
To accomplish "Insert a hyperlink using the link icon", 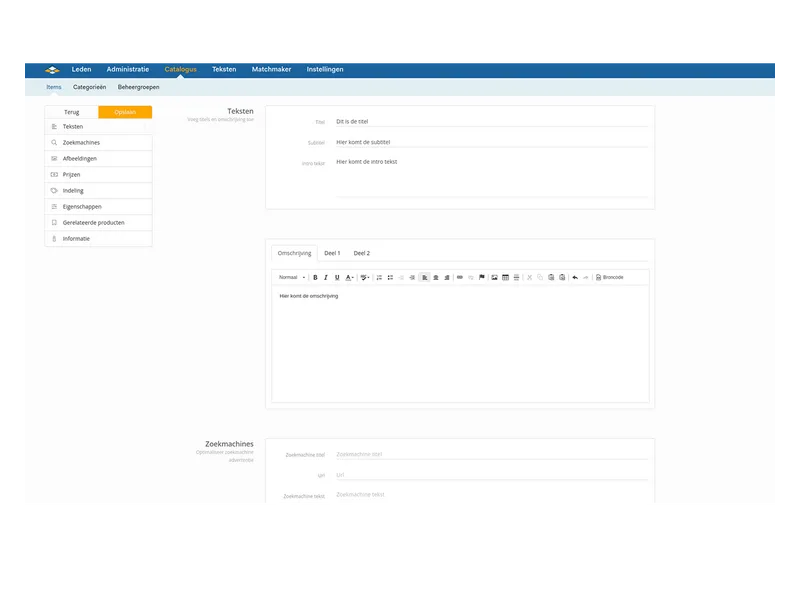I will (460, 278).
